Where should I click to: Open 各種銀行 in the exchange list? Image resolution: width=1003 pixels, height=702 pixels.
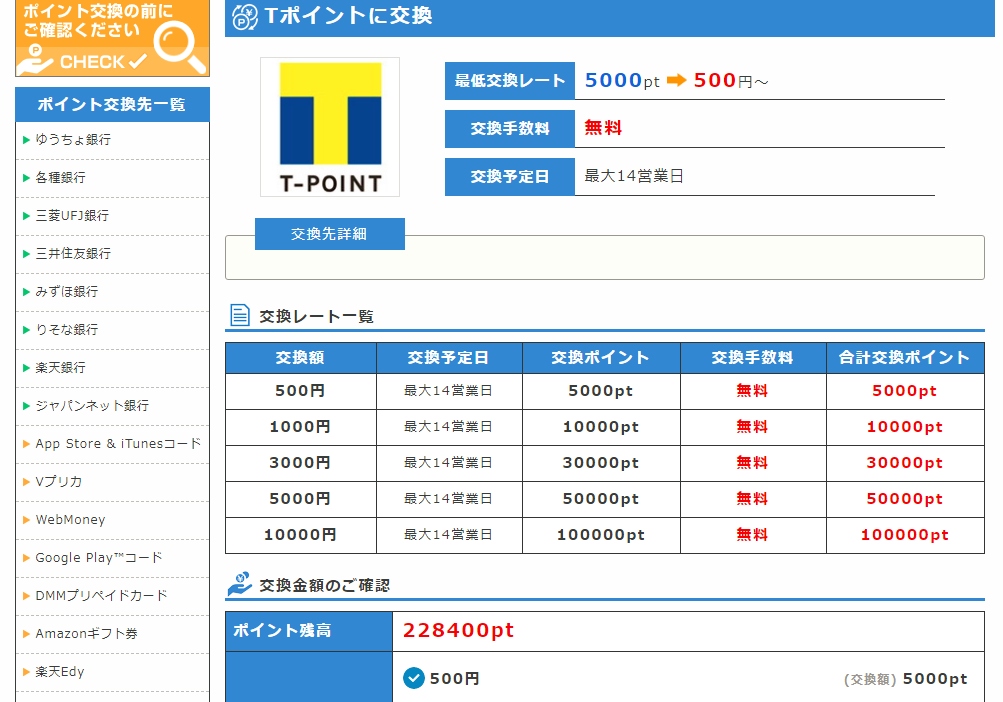pos(61,178)
